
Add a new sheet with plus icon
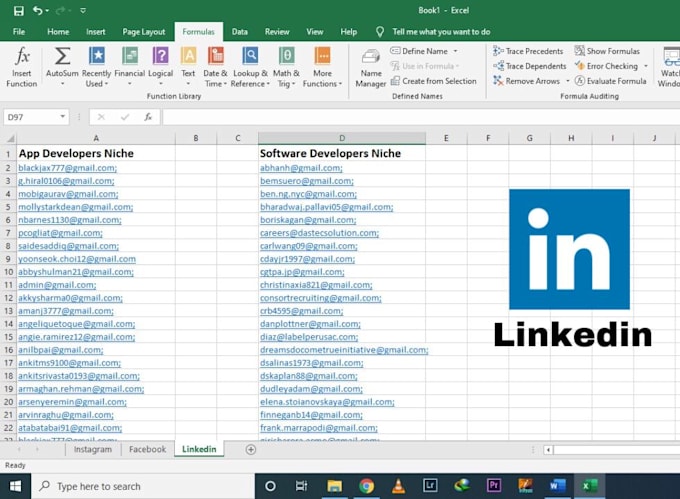point(251,450)
